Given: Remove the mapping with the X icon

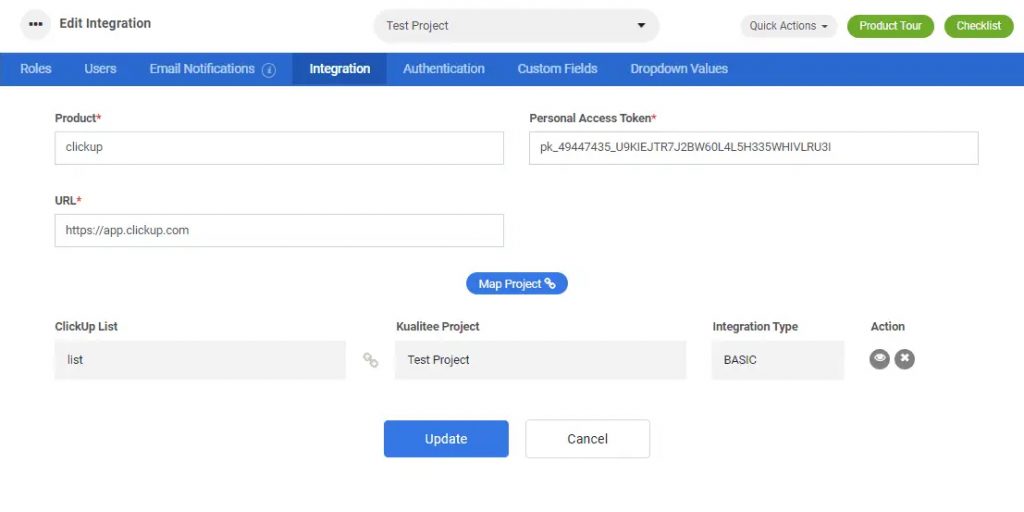Looking at the screenshot, I should click(x=904, y=359).
